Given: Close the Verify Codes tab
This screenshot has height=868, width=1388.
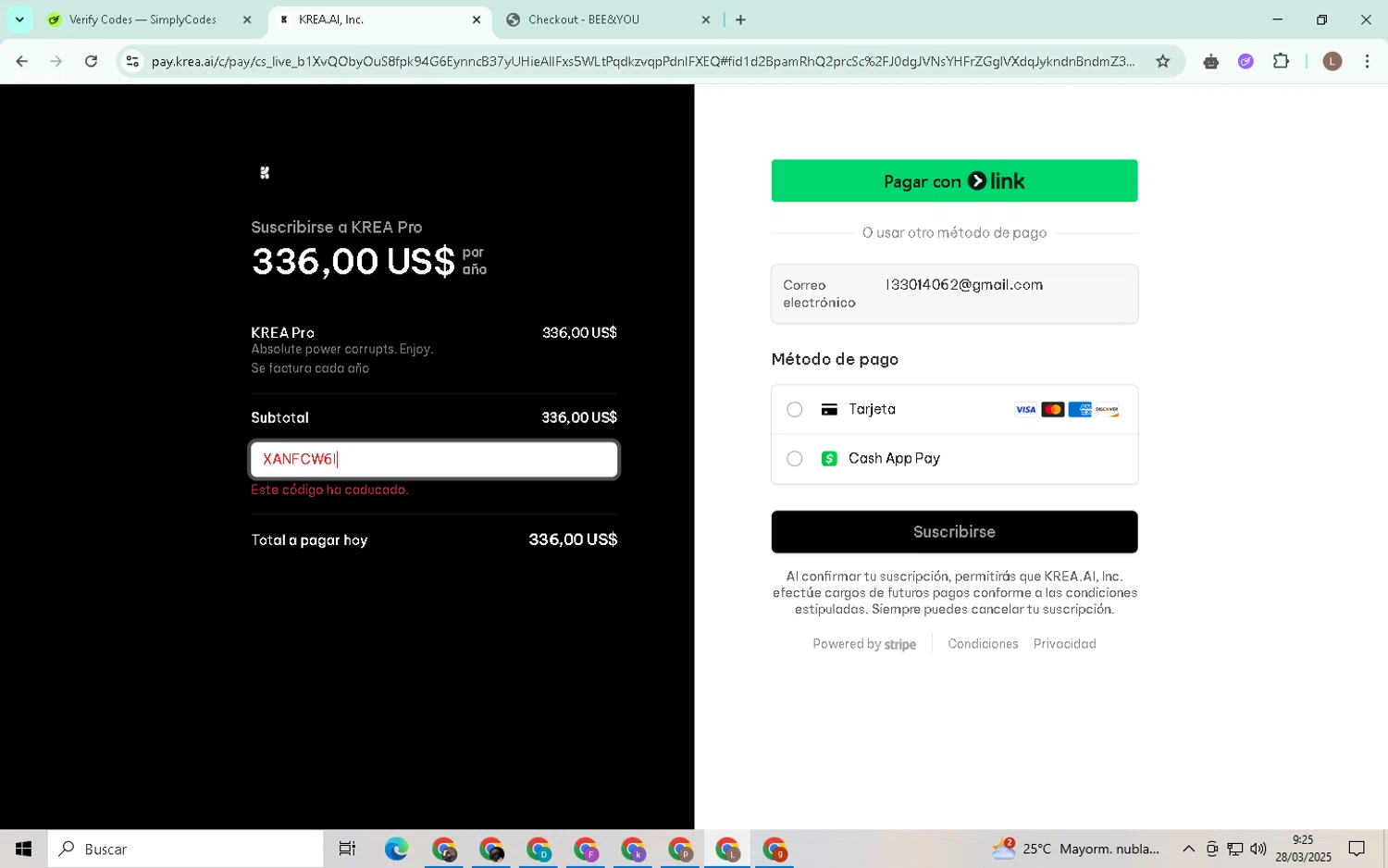Looking at the screenshot, I should 247,19.
